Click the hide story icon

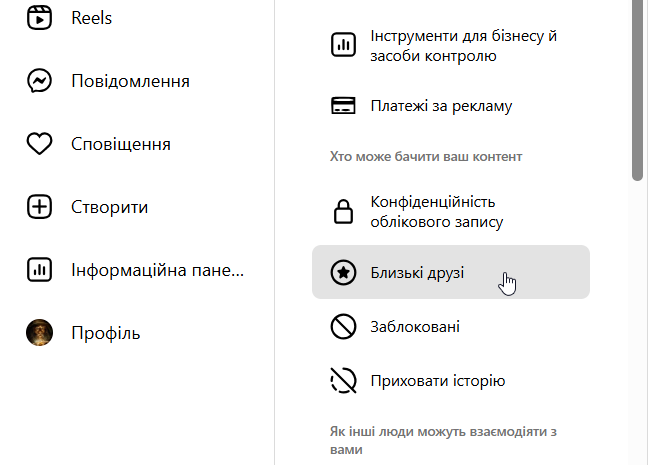tap(343, 381)
